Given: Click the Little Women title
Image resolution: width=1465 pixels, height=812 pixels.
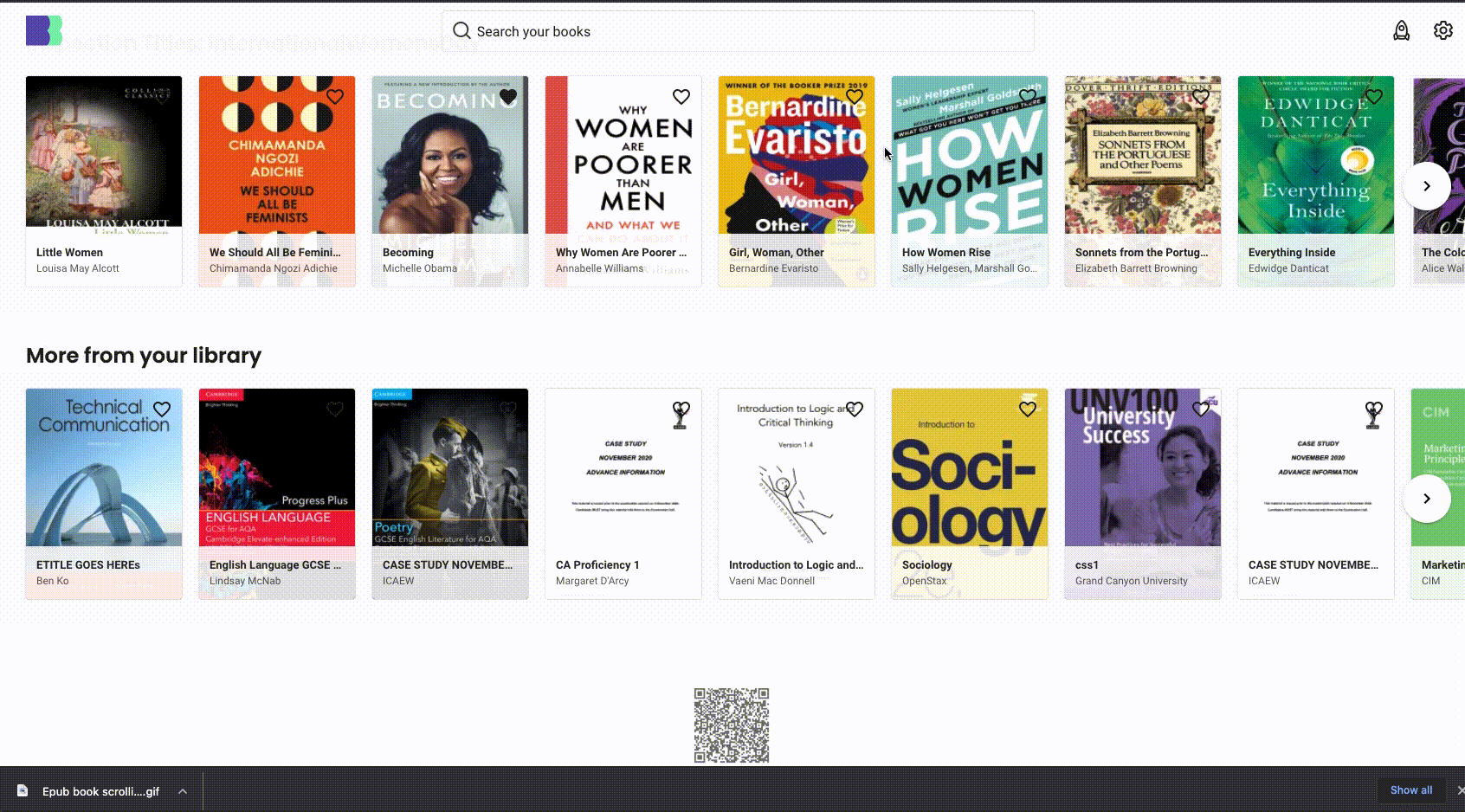Looking at the screenshot, I should click(x=69, y=253).
